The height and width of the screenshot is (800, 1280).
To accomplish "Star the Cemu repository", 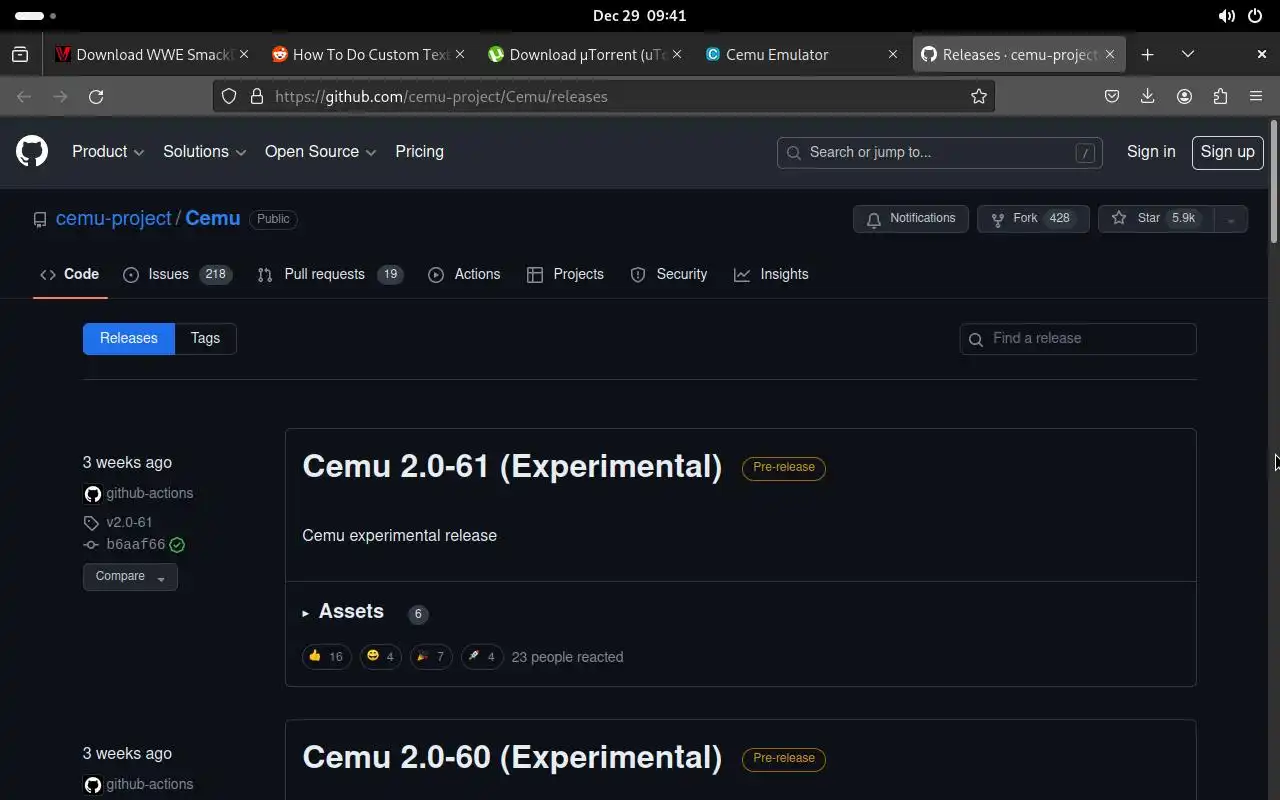I will tap(1157, 219).
